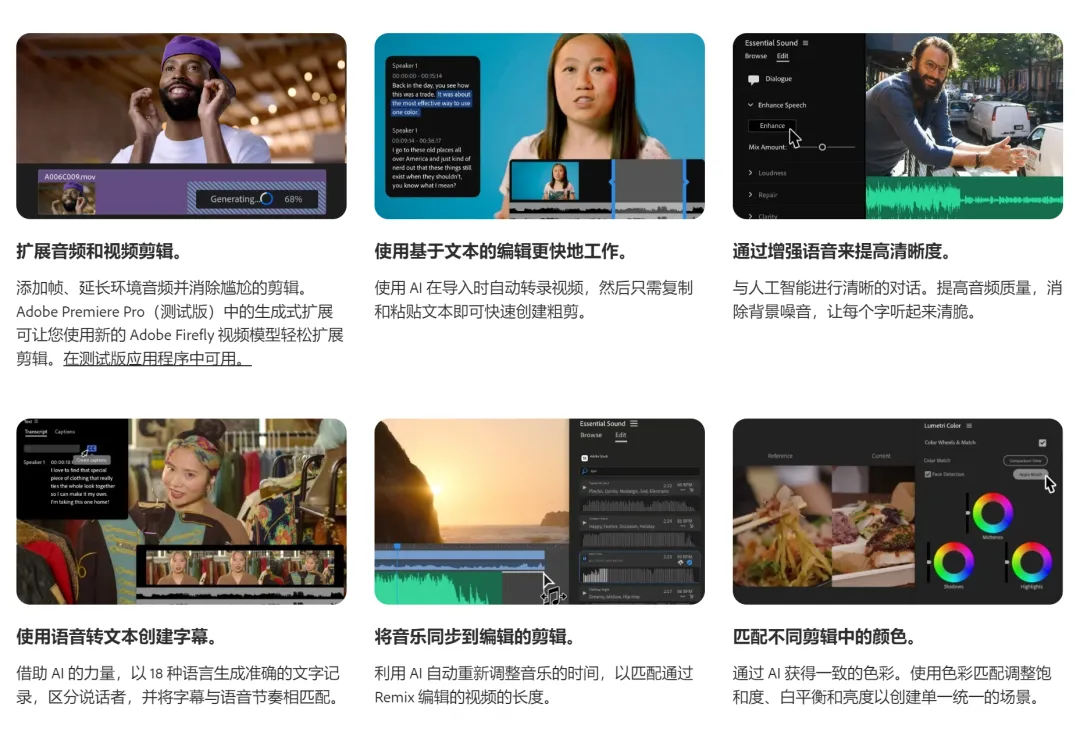Click the A006C009.mov clip thumbnail
The width and height of the screenshot is (1080, 743).
pyautogui.click(x=67, y=199)
